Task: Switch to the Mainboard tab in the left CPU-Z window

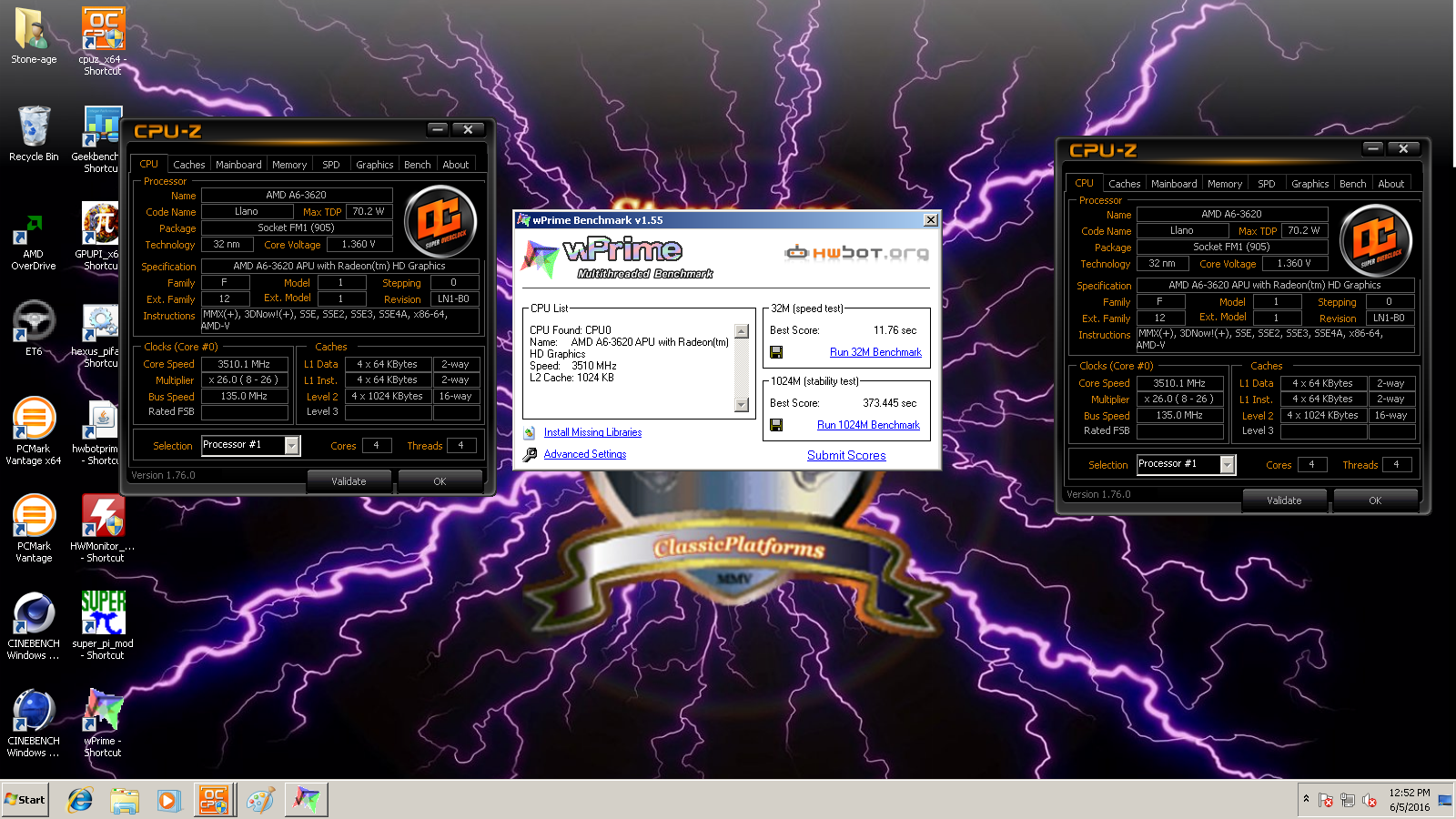Action: (238, 165)
